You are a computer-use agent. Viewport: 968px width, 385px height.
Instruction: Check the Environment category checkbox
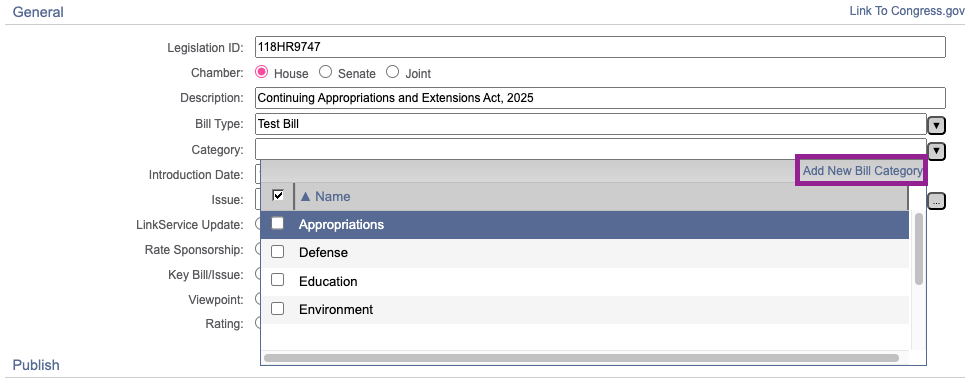pyautogui.click(x=278, y=308)
